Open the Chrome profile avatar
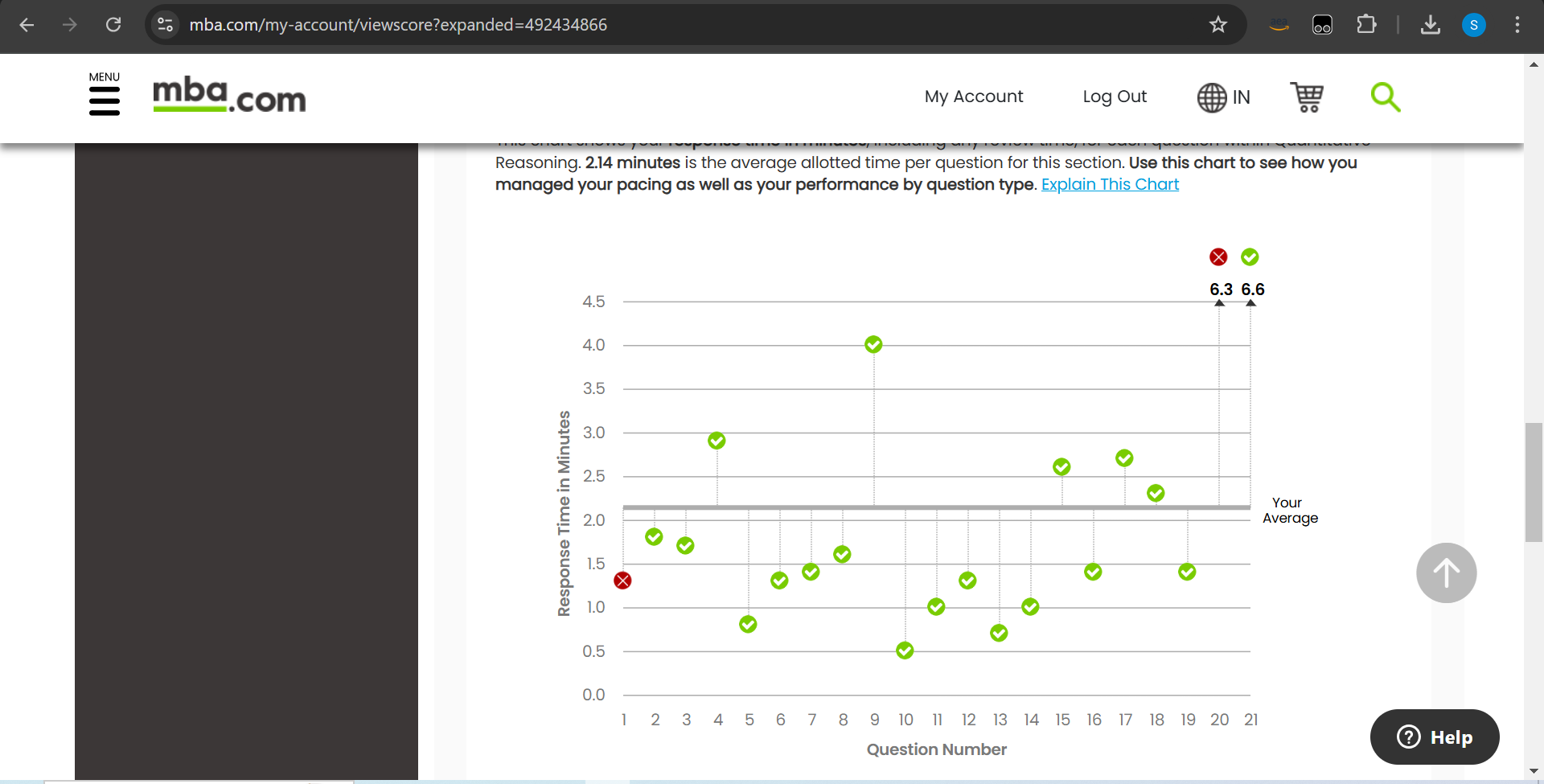Screen dimensions: 1544x784 1473,25
